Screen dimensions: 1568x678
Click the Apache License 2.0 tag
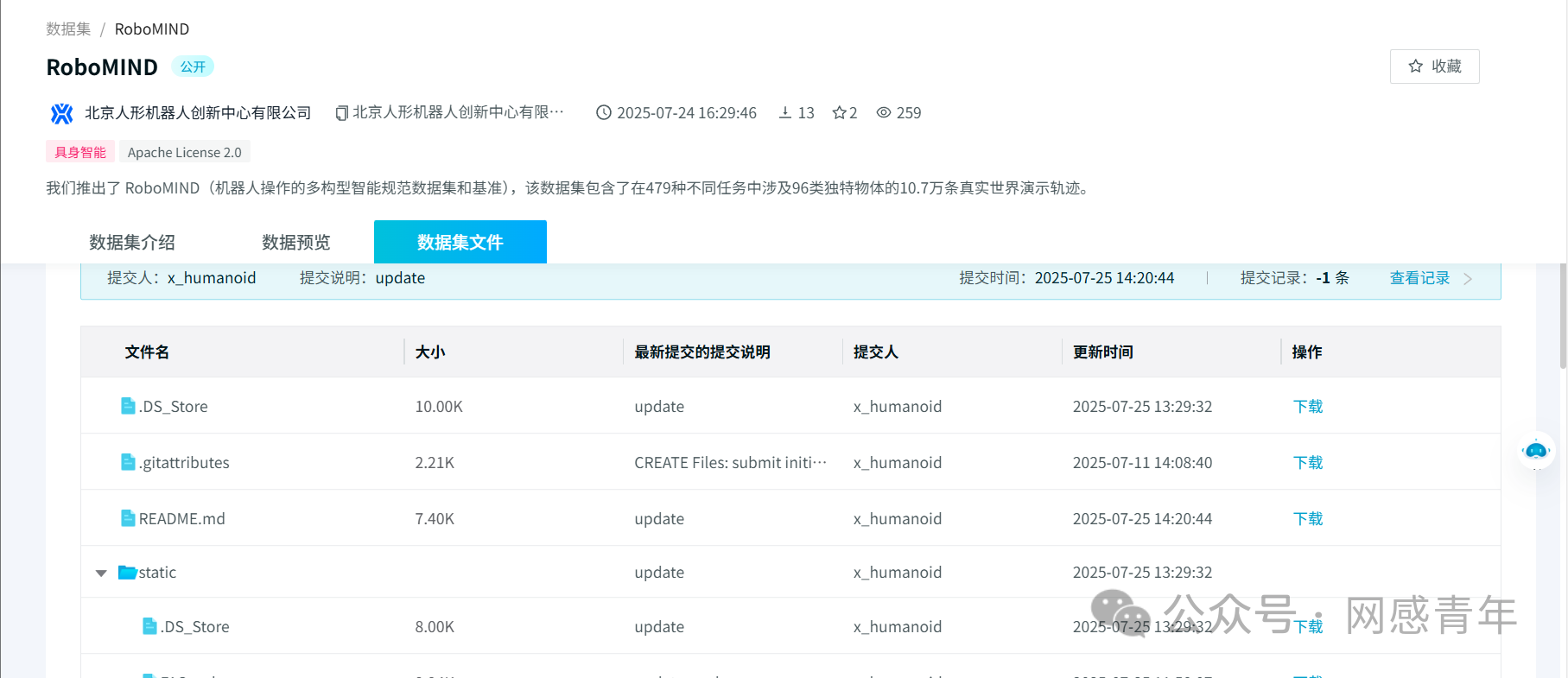click(x=185, y=152)
